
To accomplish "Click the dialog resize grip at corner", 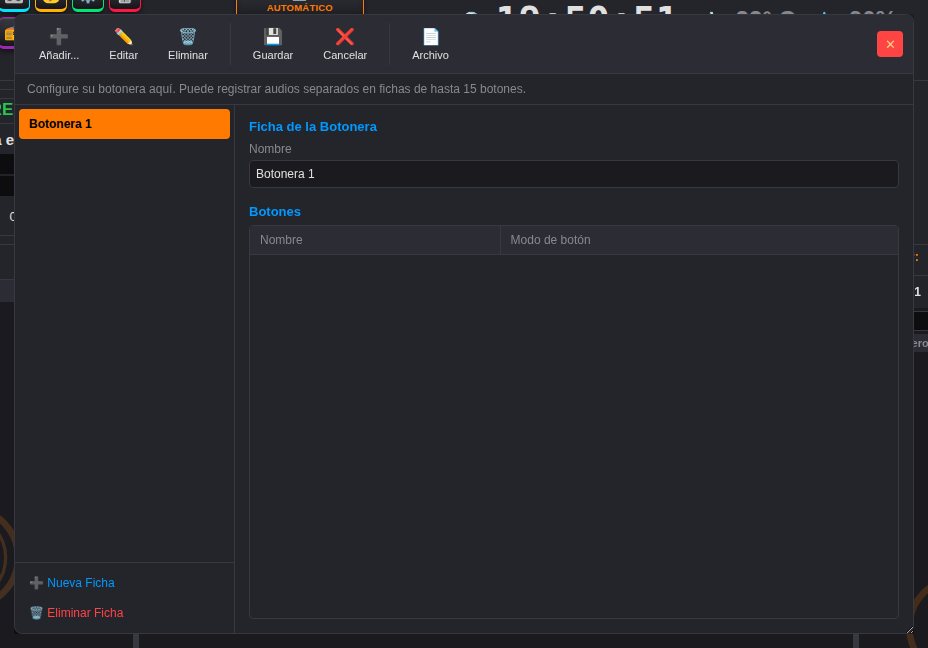I will (909, 630).
